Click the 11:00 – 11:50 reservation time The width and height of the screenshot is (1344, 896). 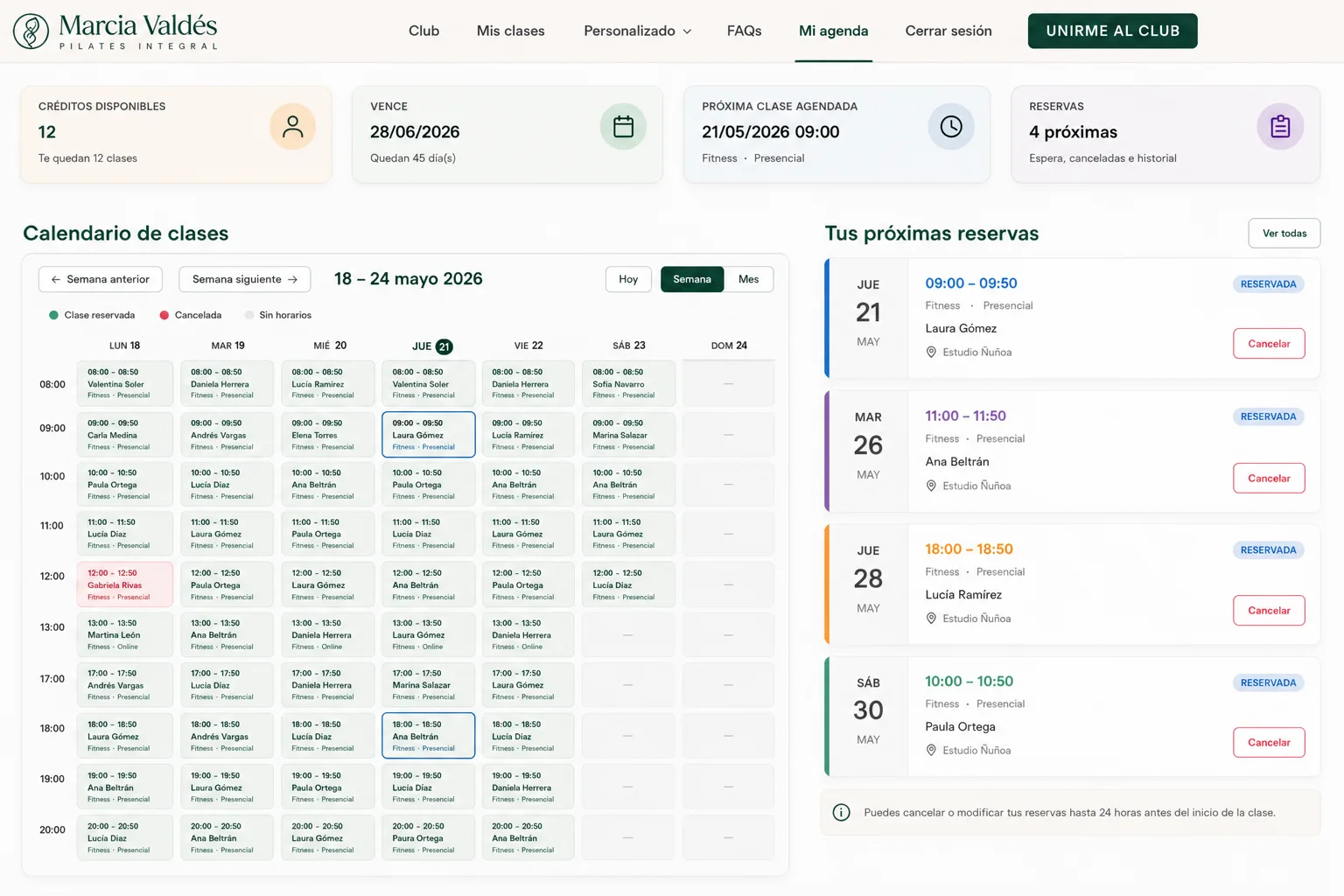pos(965,416)
